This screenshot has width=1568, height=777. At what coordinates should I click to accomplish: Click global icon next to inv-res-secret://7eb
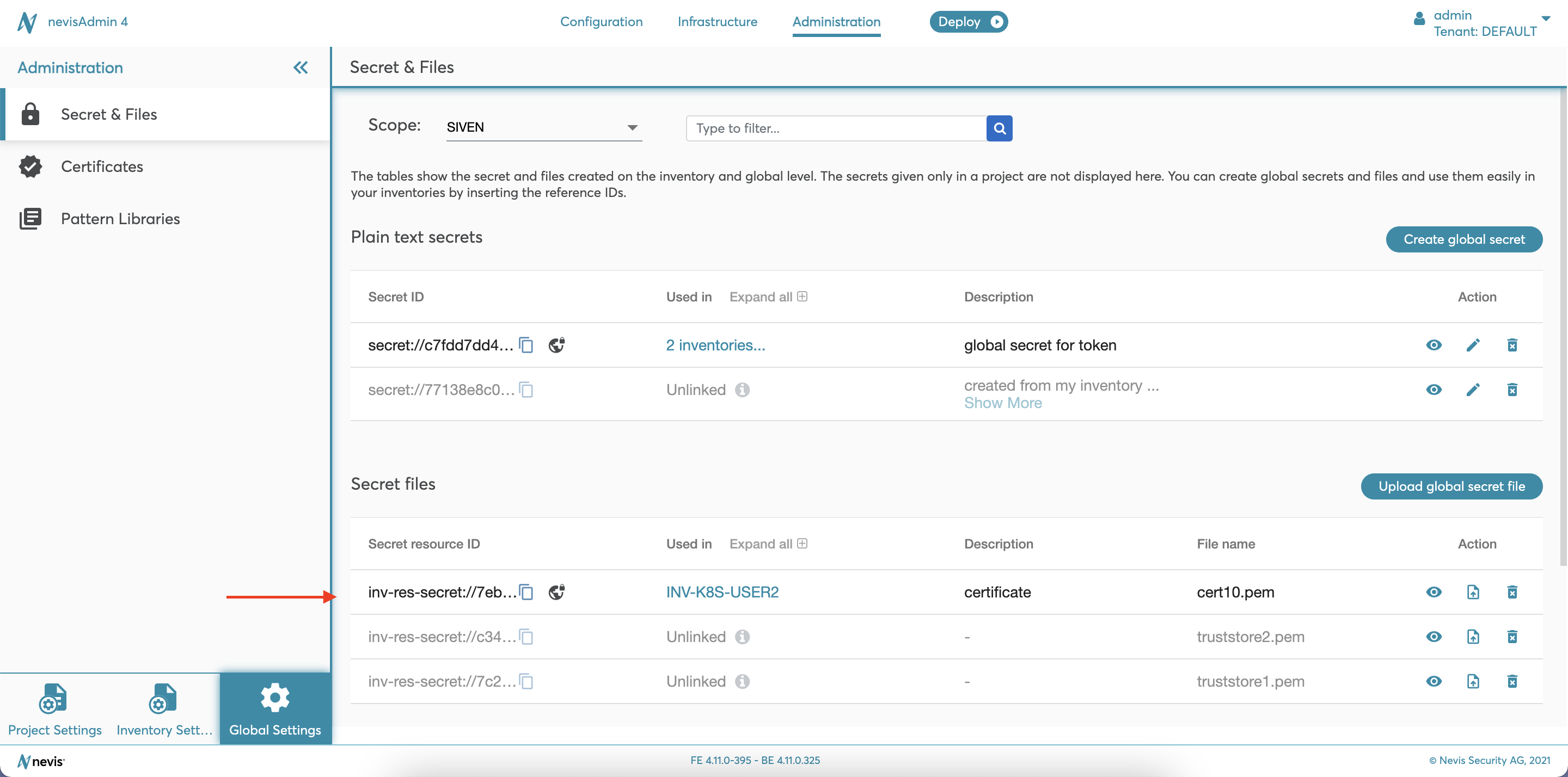tap(556, 592)
